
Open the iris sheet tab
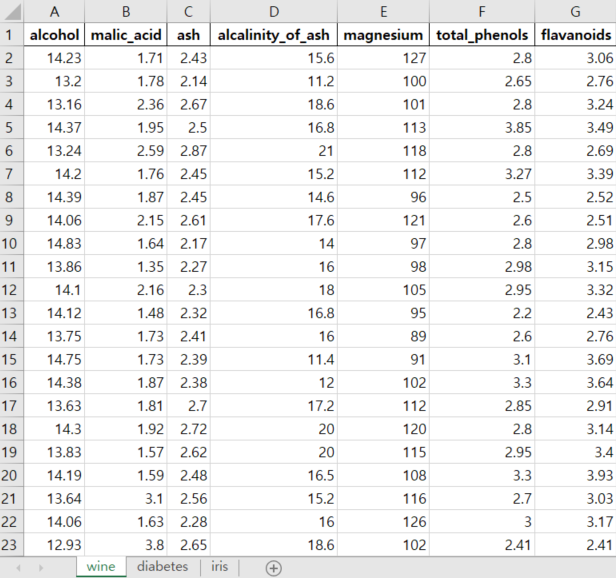coord(220,567)
